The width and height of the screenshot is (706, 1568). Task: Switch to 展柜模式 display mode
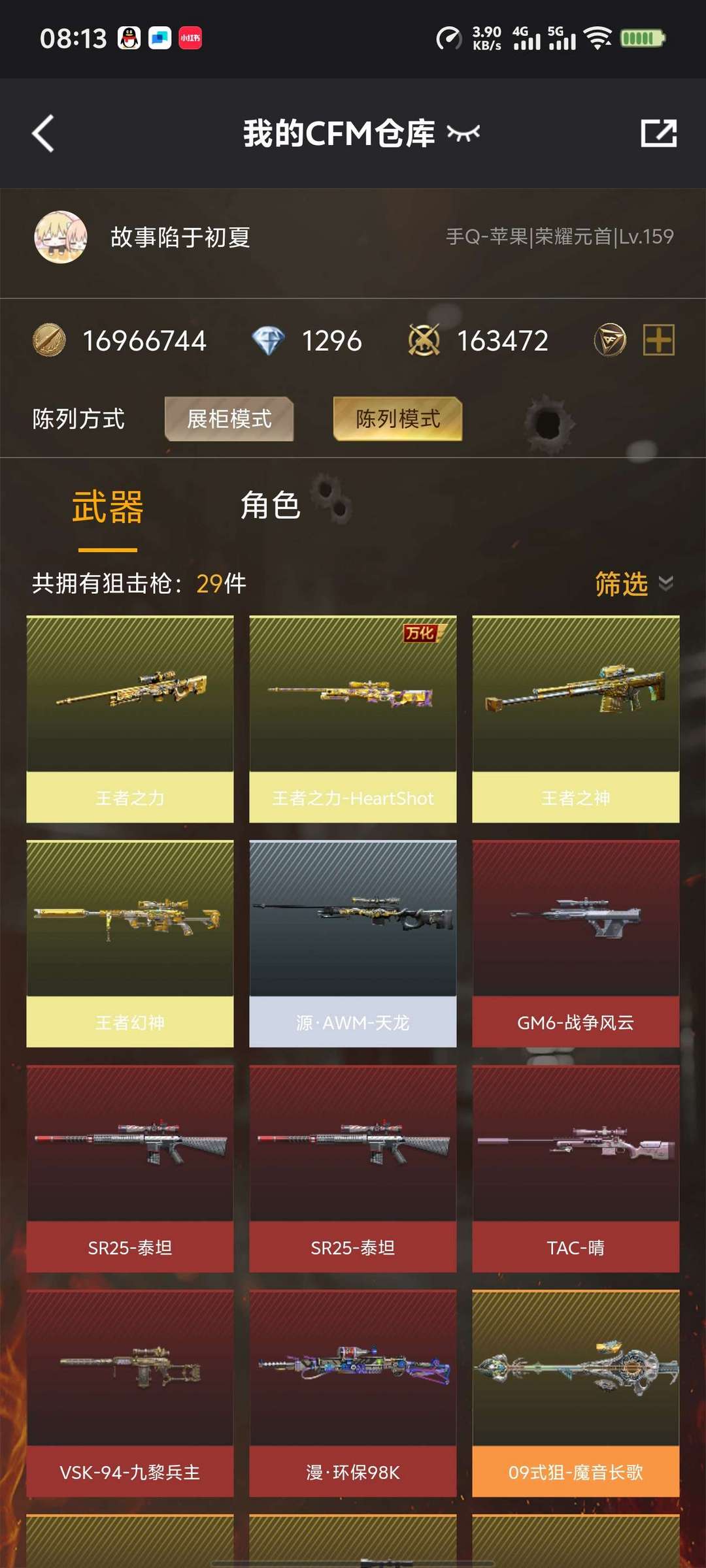point(229,419)
